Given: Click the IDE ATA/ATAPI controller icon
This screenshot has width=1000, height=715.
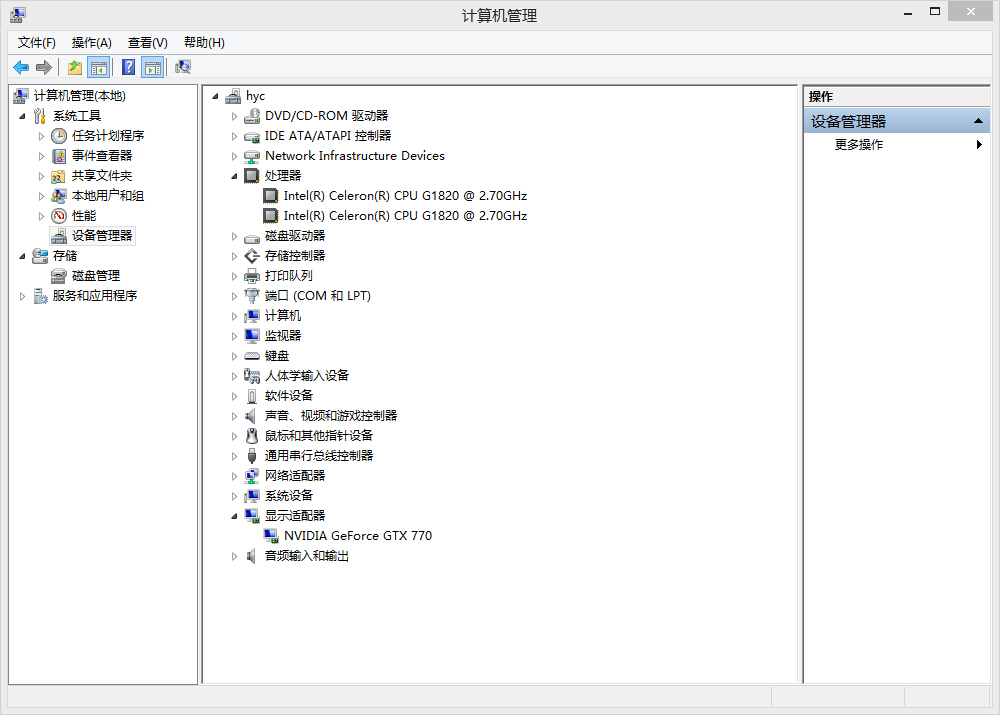Looking at the screenshot, I should pyautogui.click(x=252, y=136).
